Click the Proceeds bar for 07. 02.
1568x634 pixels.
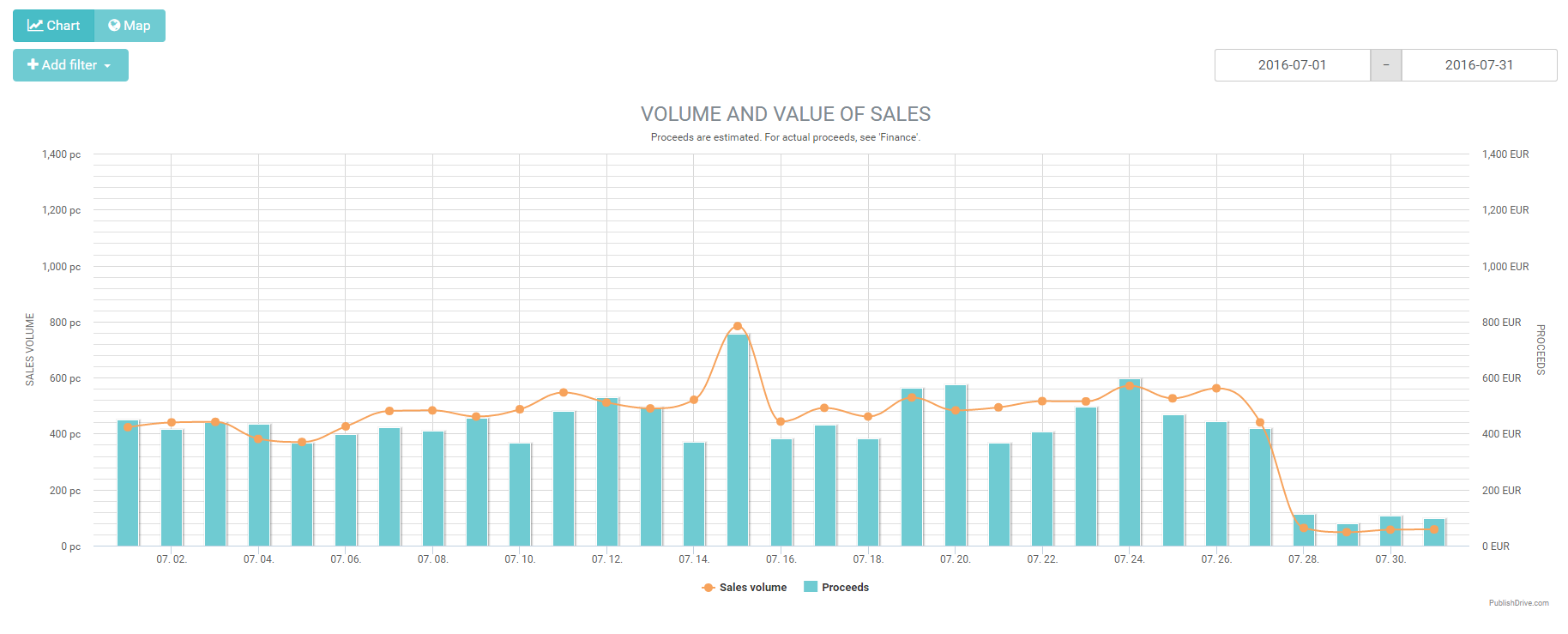(x=172, y=487)
